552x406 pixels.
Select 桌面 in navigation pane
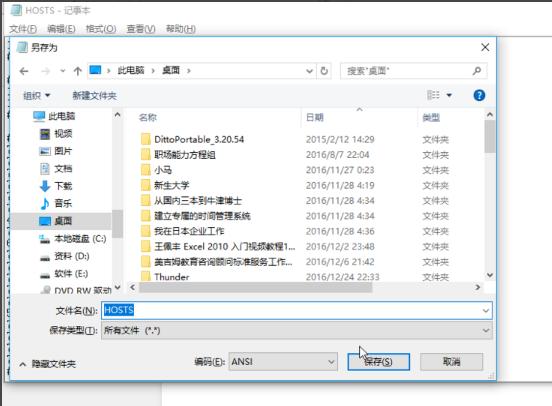tap(63, 221)
